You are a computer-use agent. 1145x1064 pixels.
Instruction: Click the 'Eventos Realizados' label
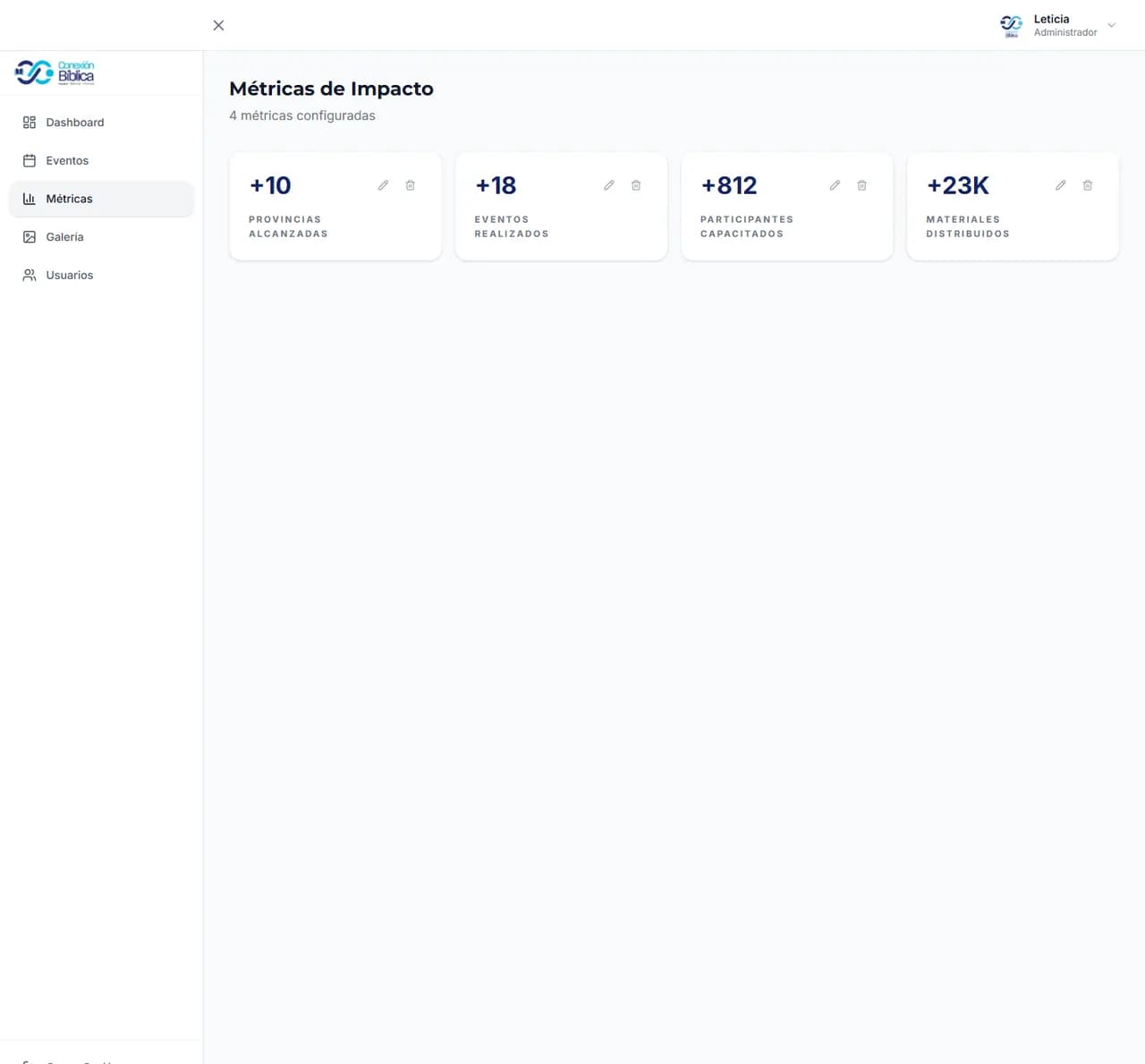click(x=512, y=226)
